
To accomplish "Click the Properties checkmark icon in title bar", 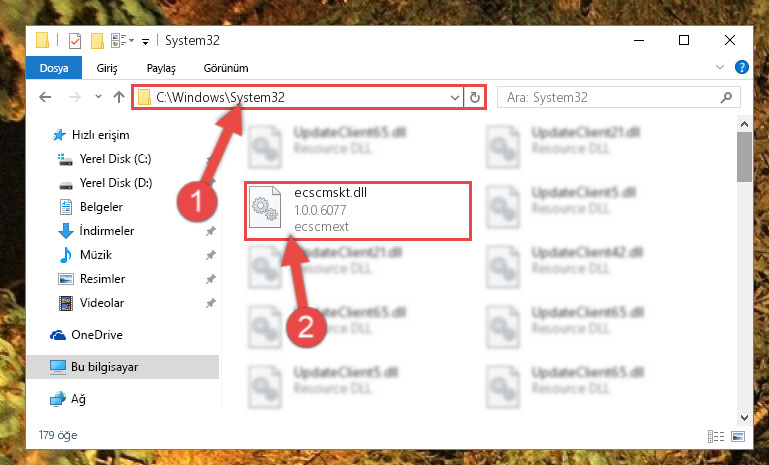I will click(x=75, y=41).
